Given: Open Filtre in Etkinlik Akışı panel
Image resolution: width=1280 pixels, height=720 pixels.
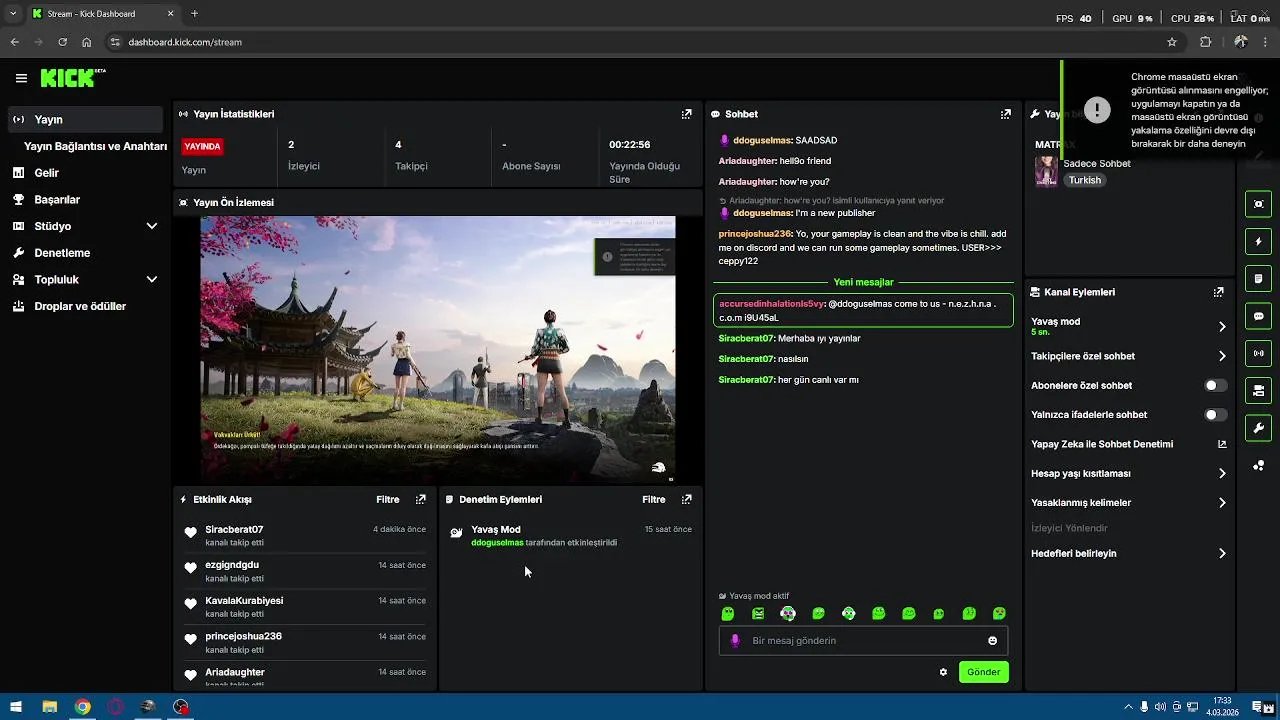Looking at the screenshot, I should (x=388, y=499).
